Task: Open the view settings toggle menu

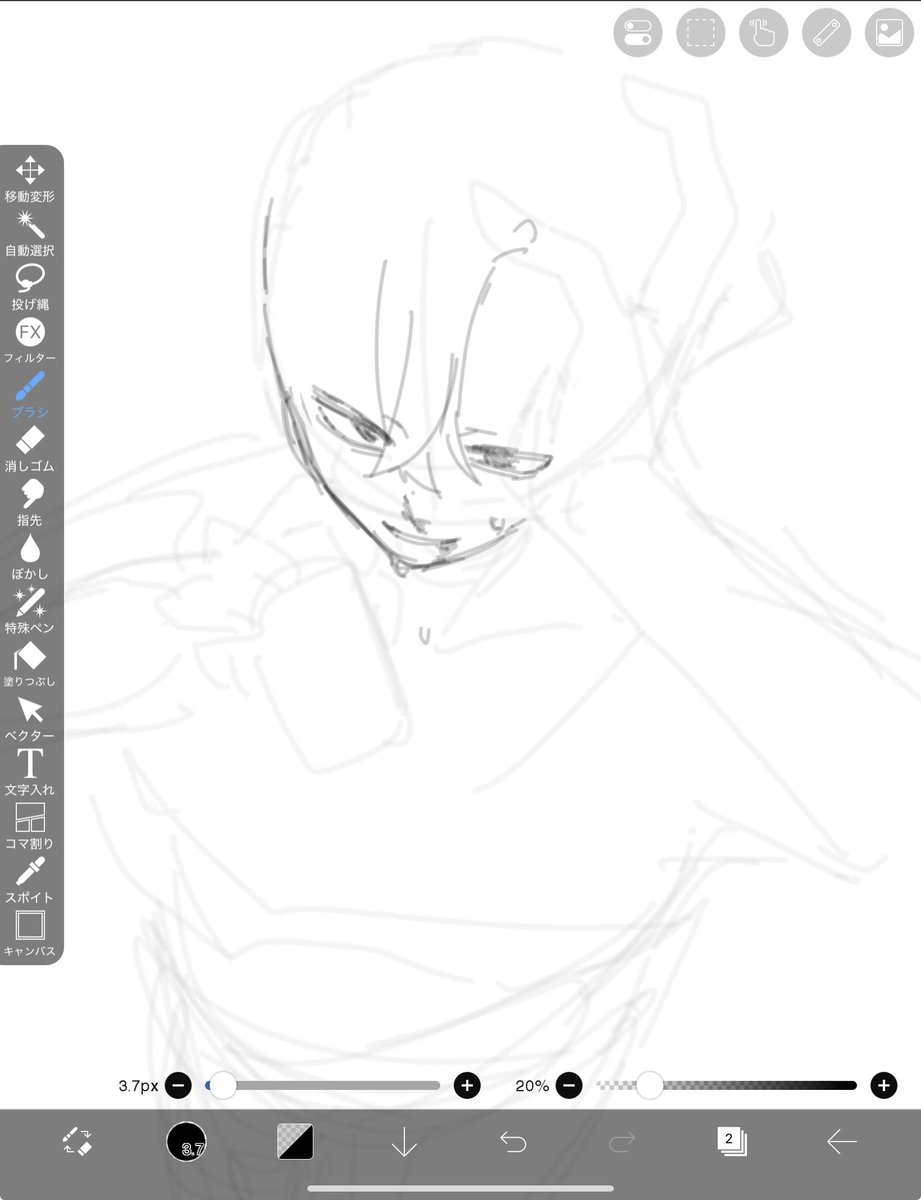Action: [638, 32]
